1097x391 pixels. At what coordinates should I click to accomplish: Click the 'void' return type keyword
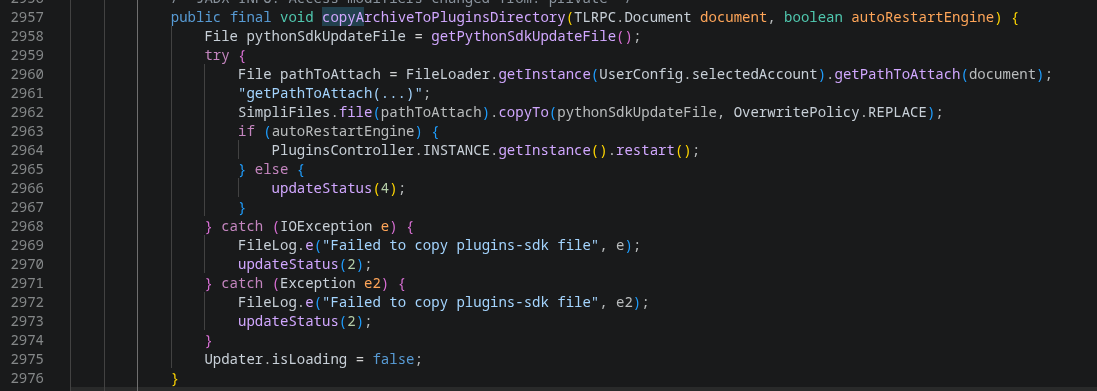(296, 17)
